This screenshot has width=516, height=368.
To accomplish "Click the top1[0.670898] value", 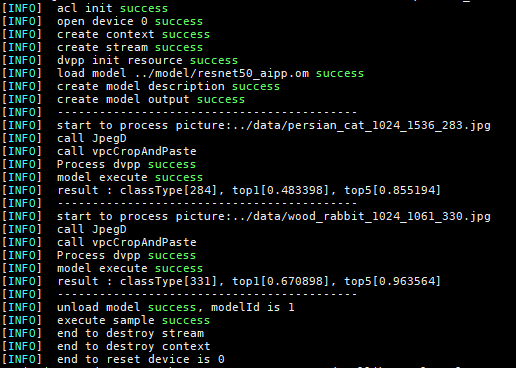I will click(x=281, y=281).
